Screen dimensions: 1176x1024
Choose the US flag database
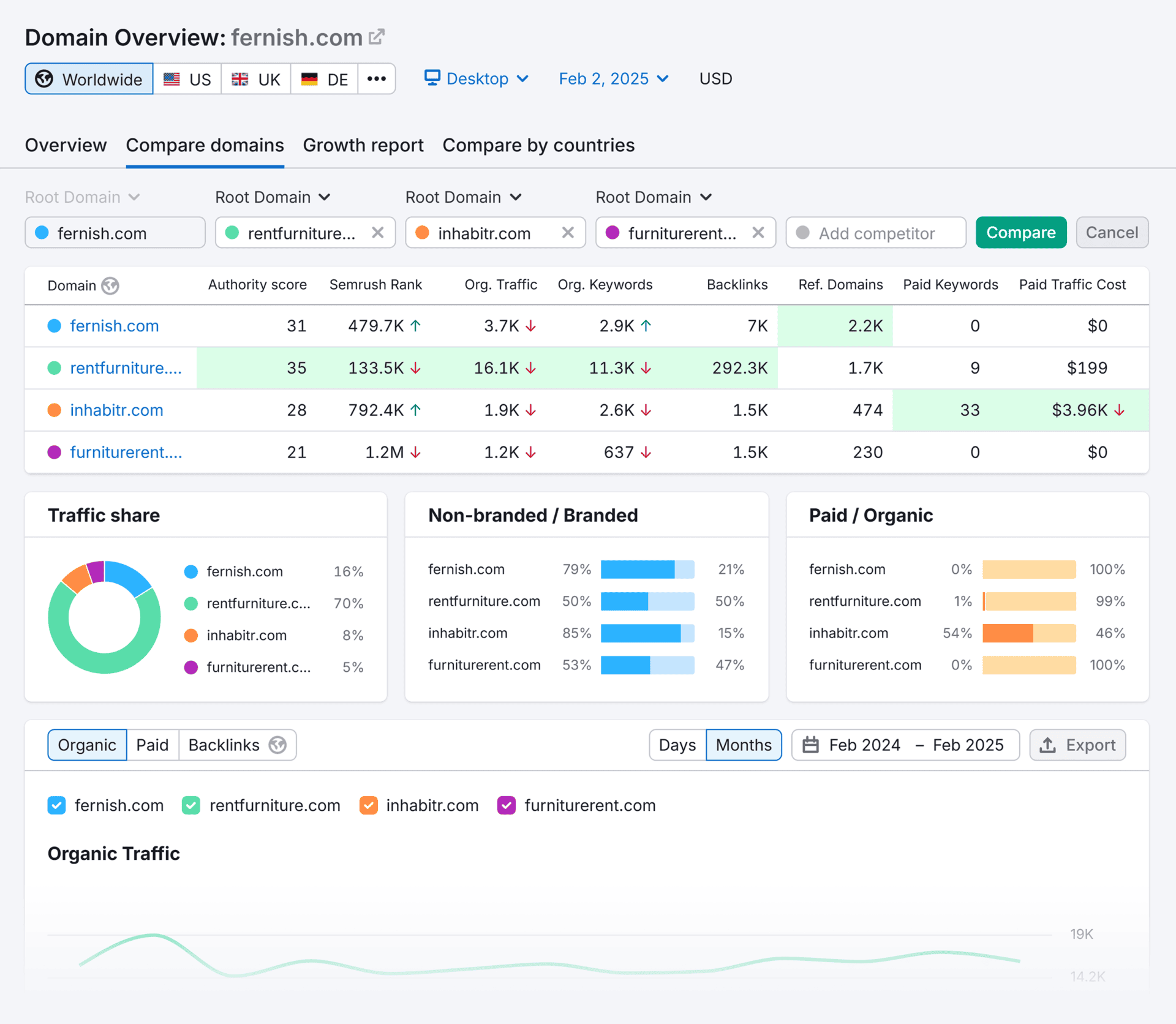tap(187, 79)
